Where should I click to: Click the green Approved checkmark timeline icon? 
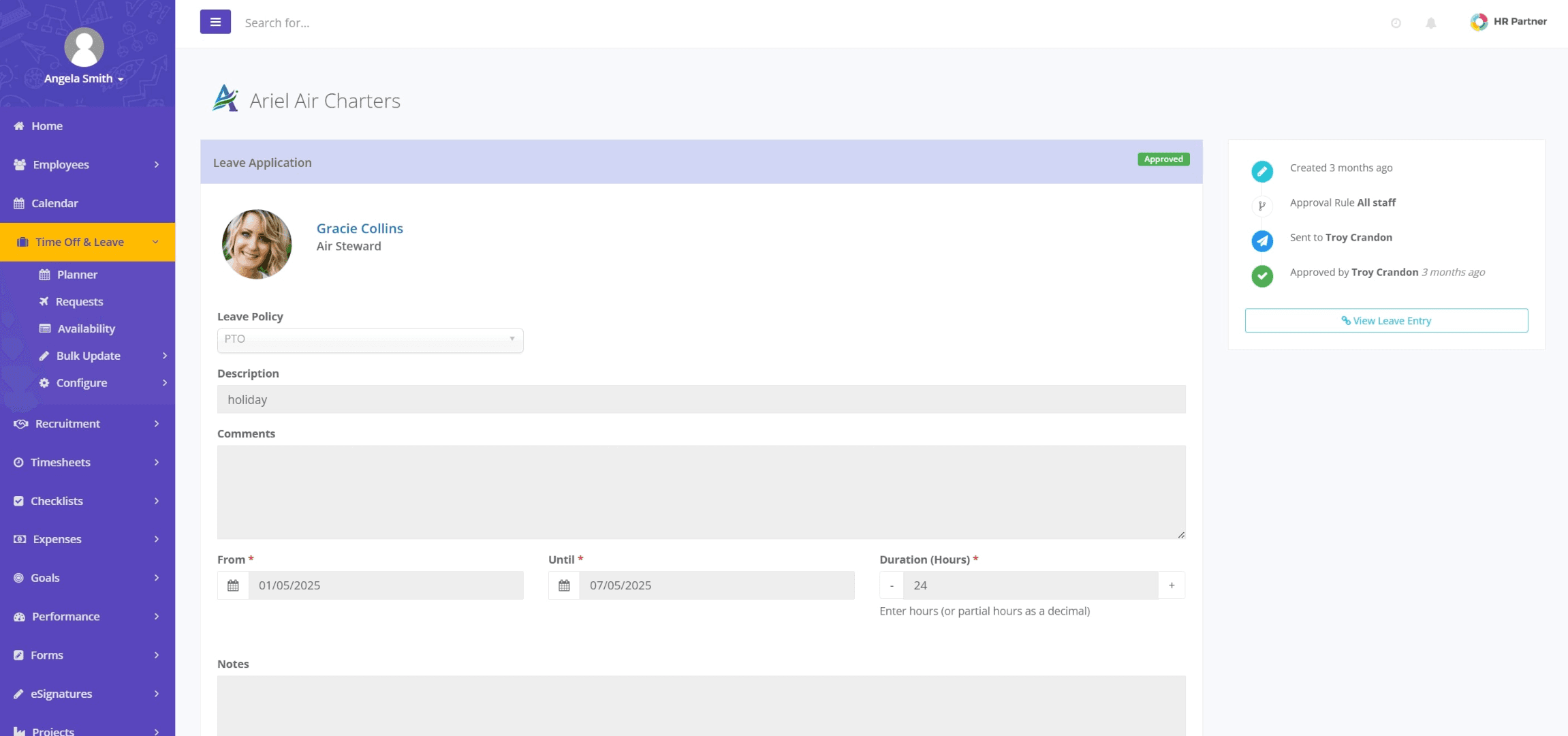(x=1262, y=276)
